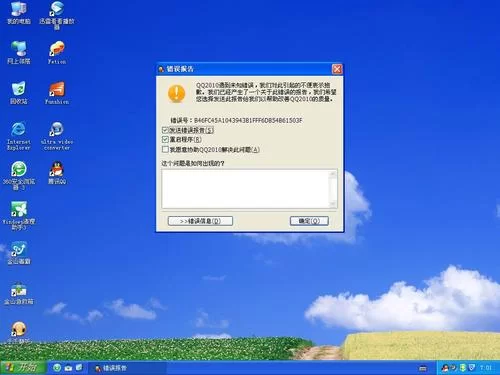Launch the ultra video converter shortcut
Image resolution: width=500 pixels, height=375 pixels.
click(x=57, y=135)
